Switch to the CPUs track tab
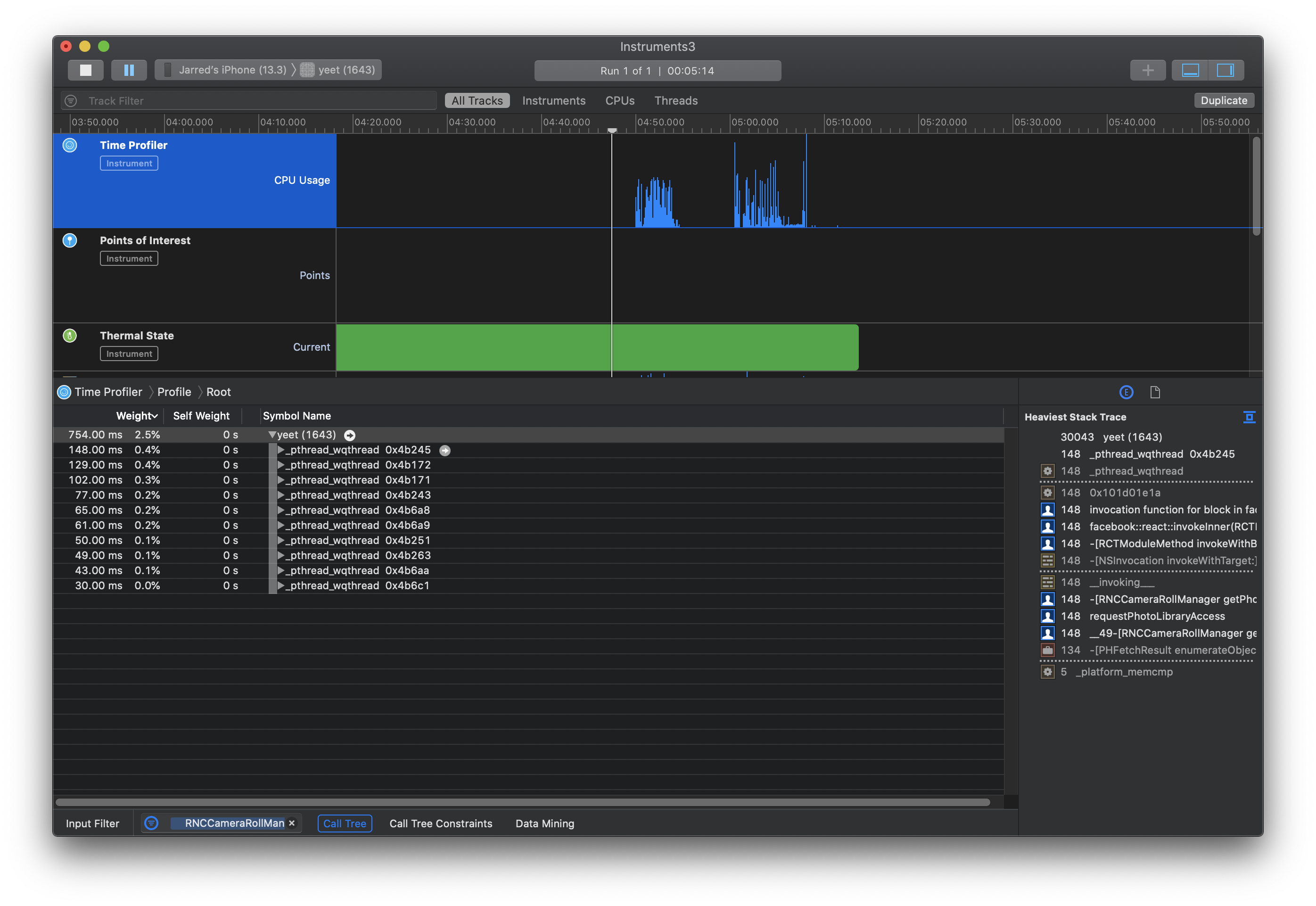Screen dimensions: 1316x906 (x=620, y=100)
